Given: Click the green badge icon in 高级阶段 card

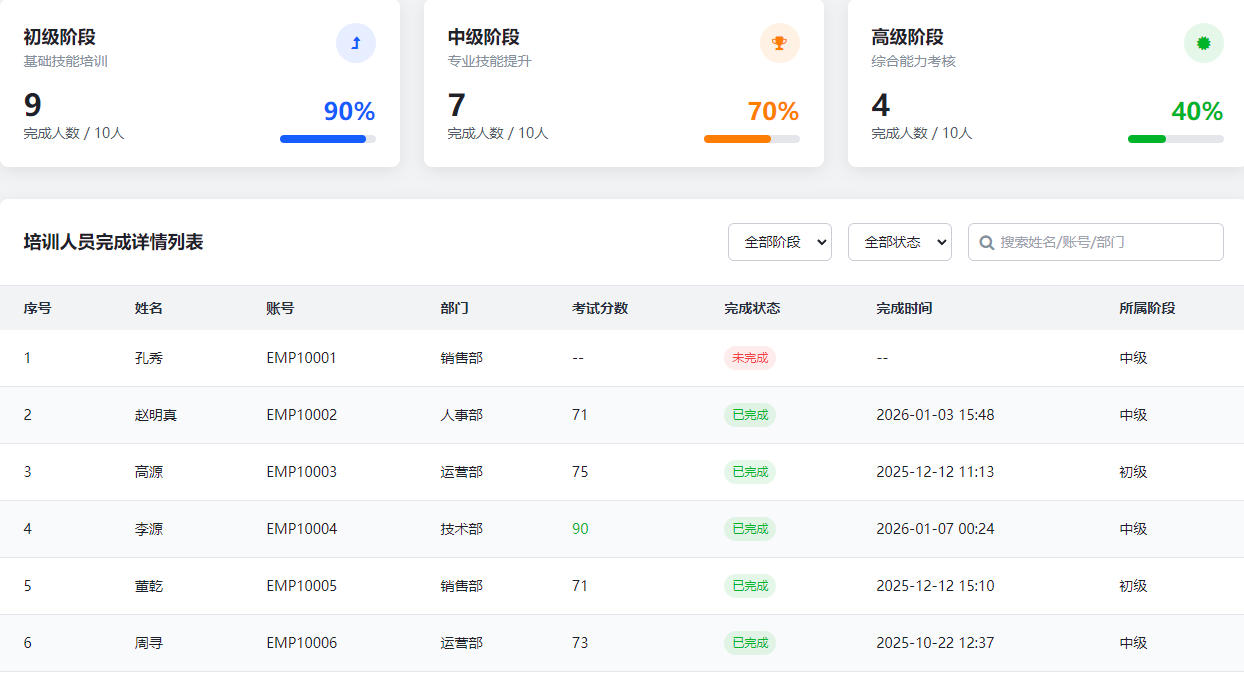Looking at the screenshot, I should [1203, 43].
